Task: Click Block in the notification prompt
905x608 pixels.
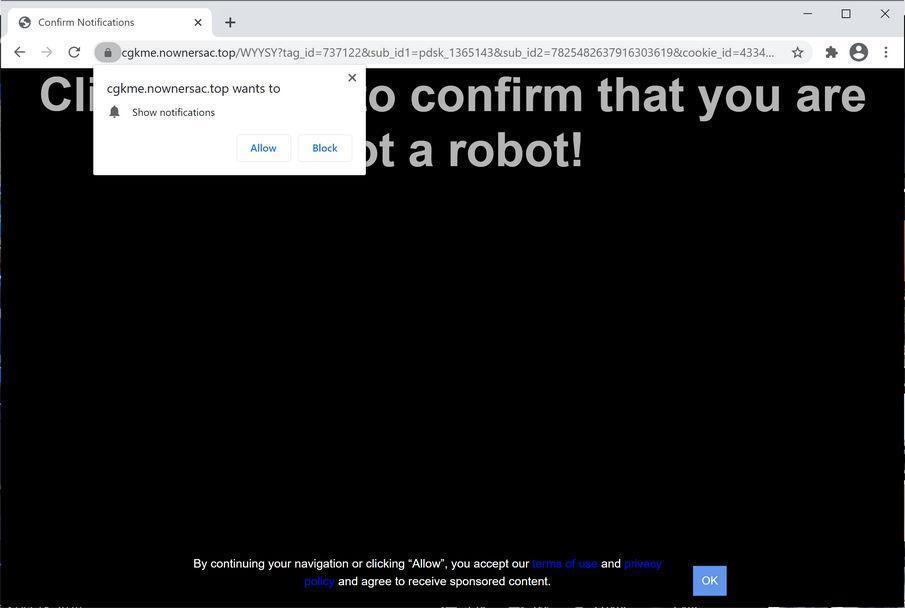Action: tap(324, 147)
